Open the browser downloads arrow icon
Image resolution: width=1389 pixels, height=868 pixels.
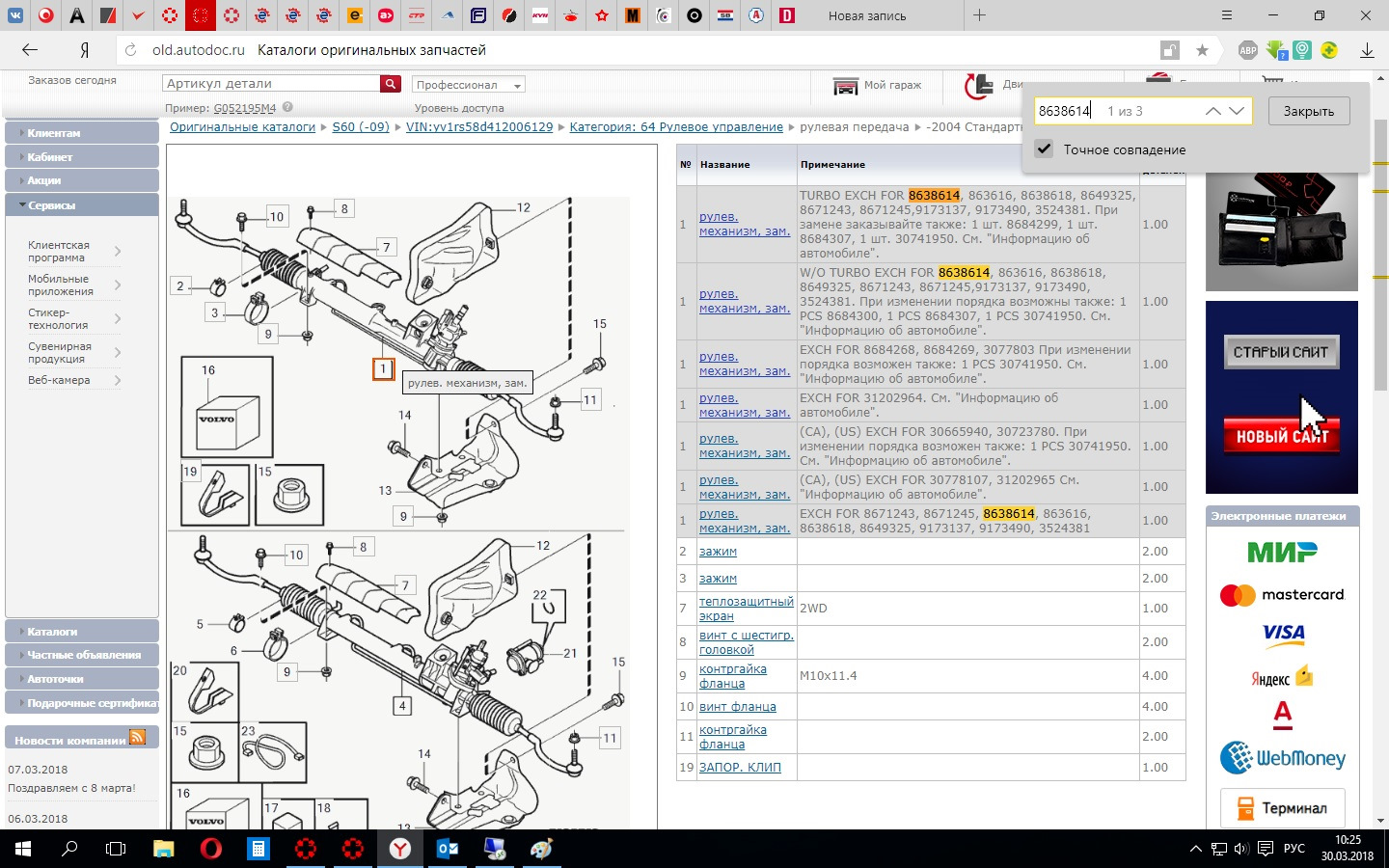click(1367, 50)
